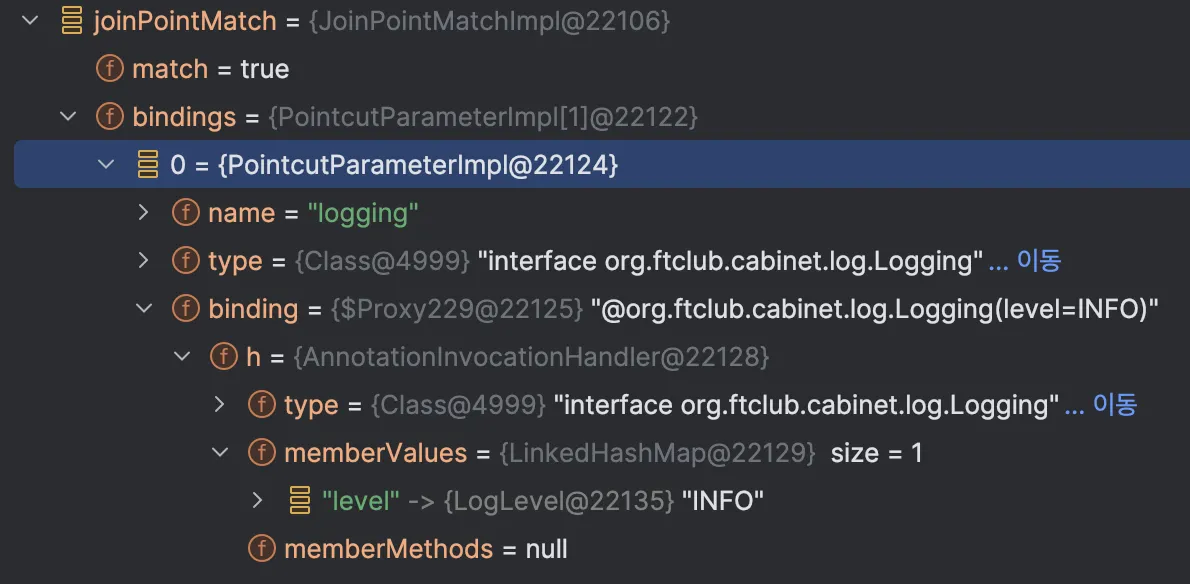
Task: Click the field icon beside memberValues
Action: 262,453
